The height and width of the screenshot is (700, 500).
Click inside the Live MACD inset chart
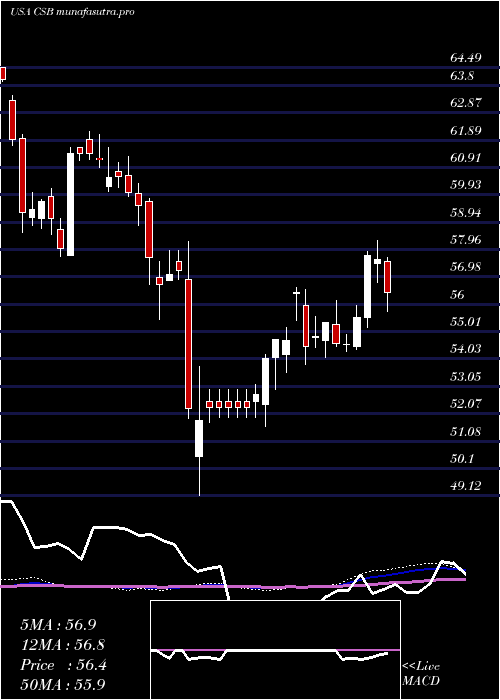pyautogui.click(x=275, y=650)
